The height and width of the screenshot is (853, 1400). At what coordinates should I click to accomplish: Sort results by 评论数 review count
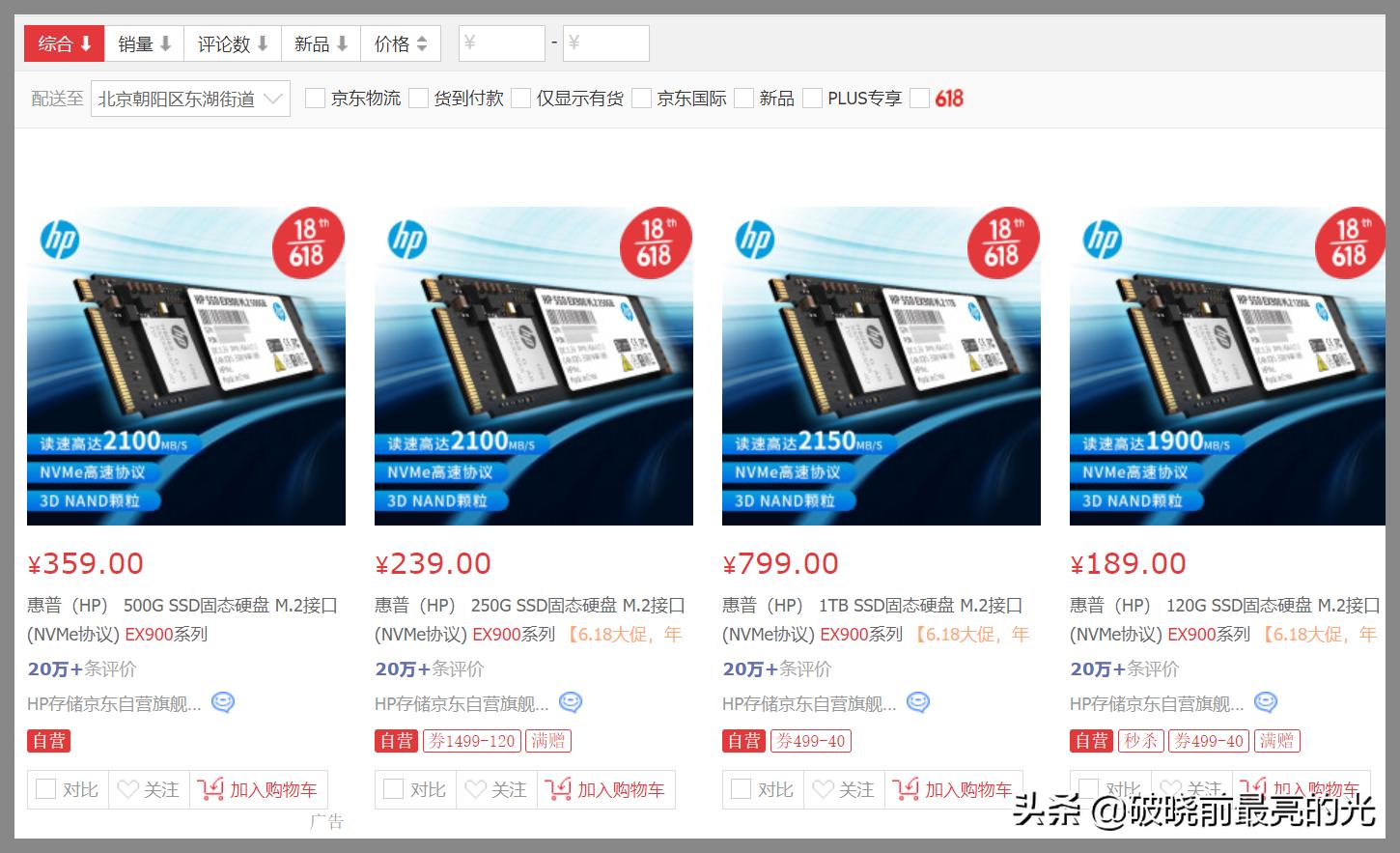pyautogui.click(x=233, y=43)
